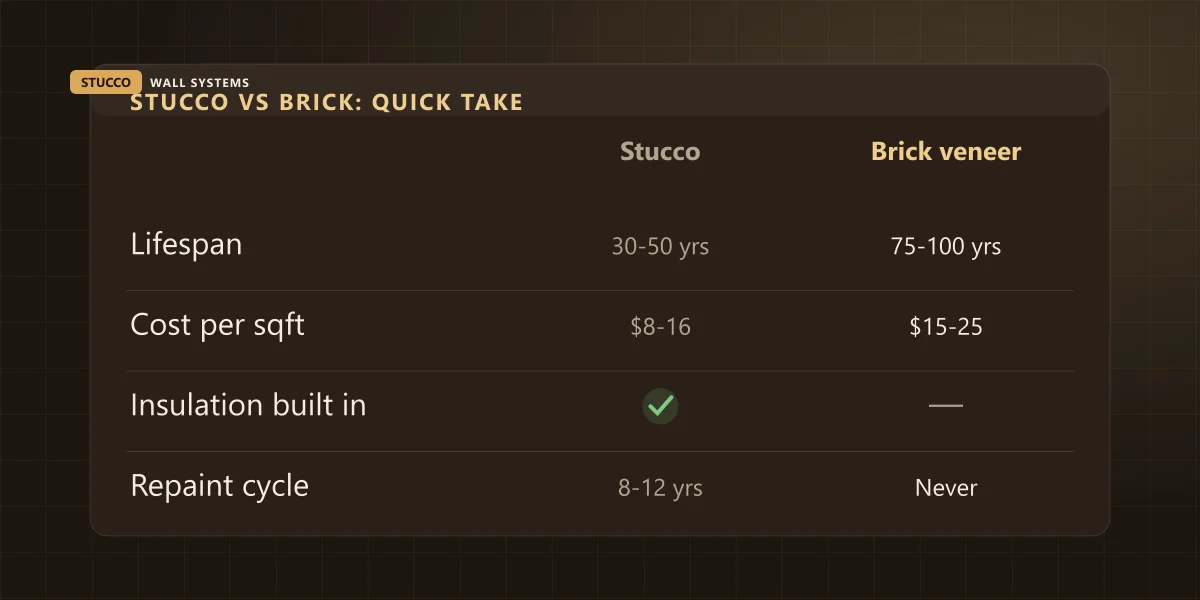
Task: Click the dash icon under Brick veneer
Action: 946,406
